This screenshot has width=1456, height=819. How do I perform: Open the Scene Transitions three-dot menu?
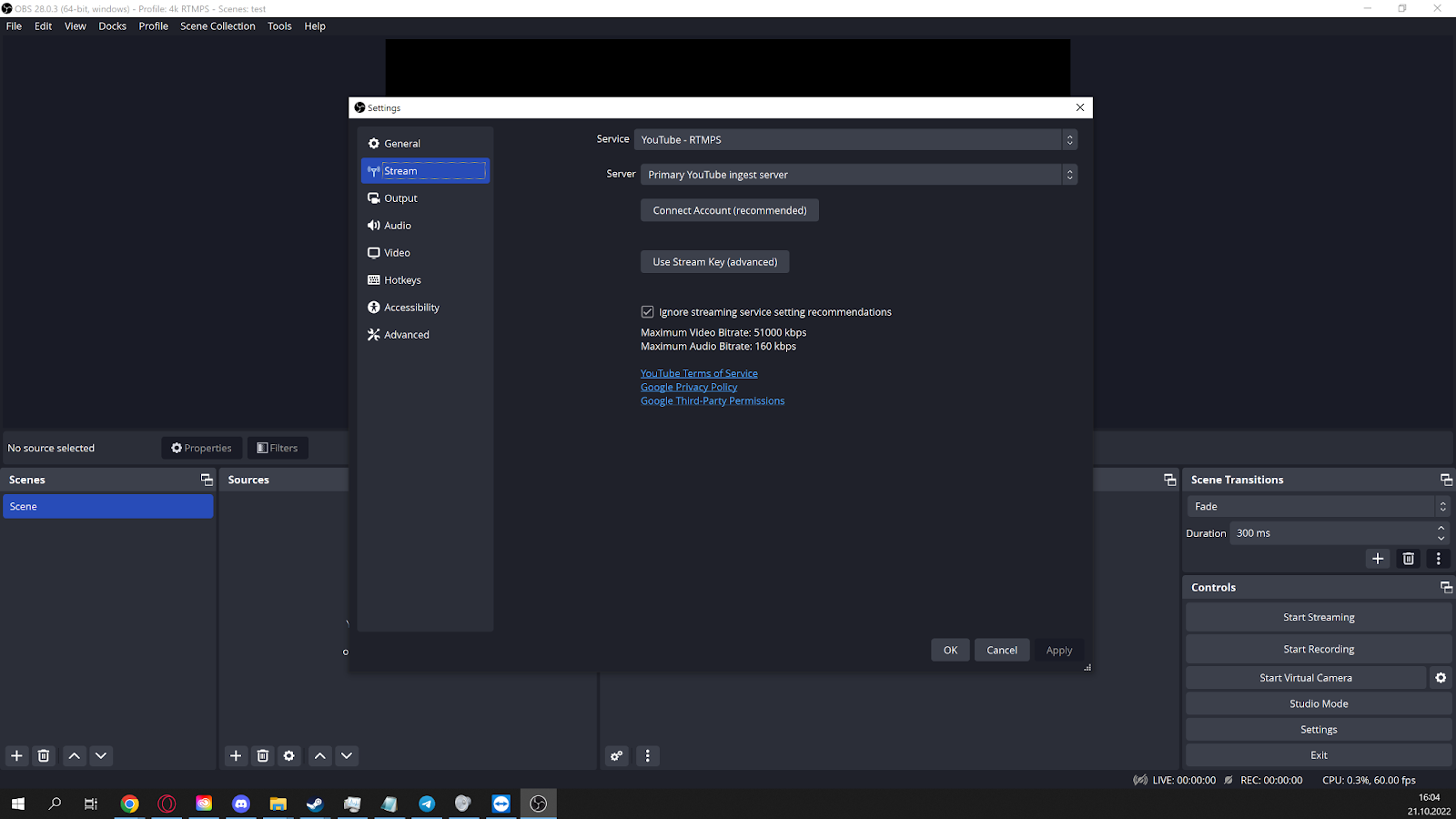click(1439, 559)
